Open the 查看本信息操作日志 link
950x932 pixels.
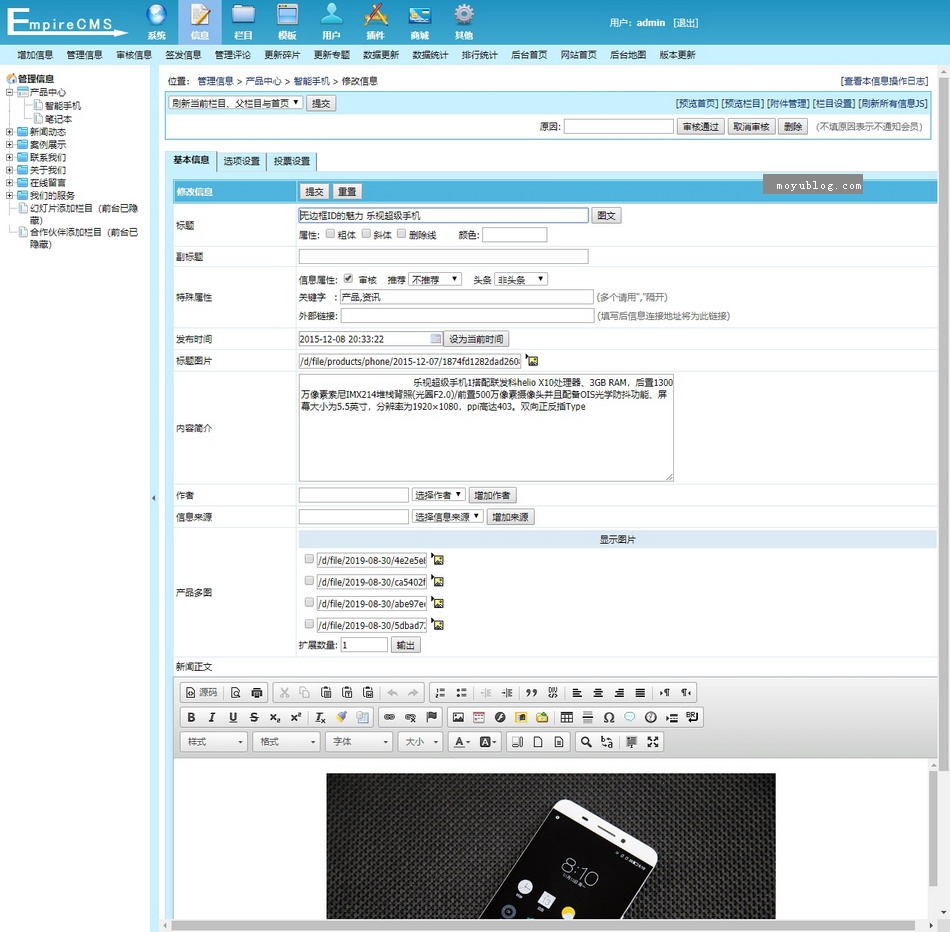(x=885, y=81)
